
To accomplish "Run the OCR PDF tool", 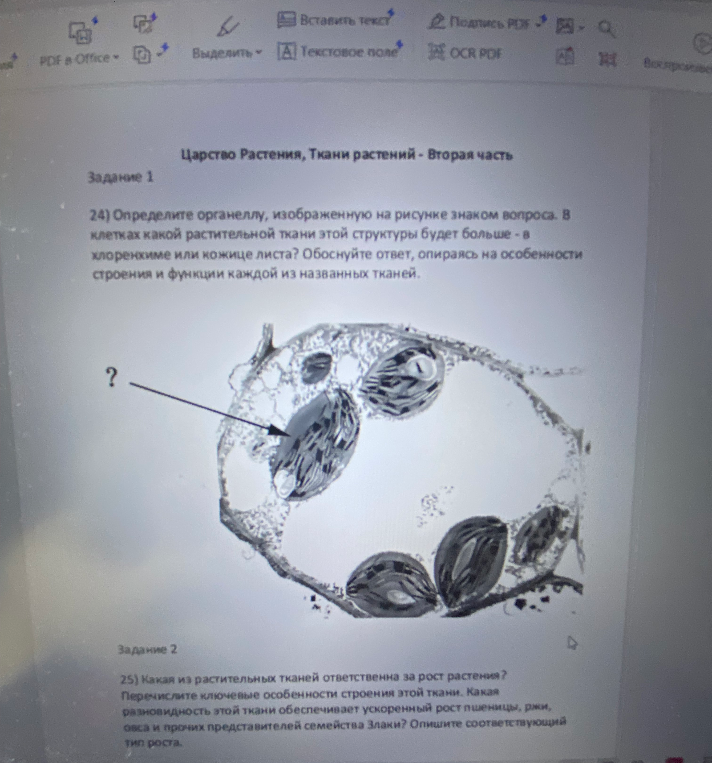I will (464, 53).
